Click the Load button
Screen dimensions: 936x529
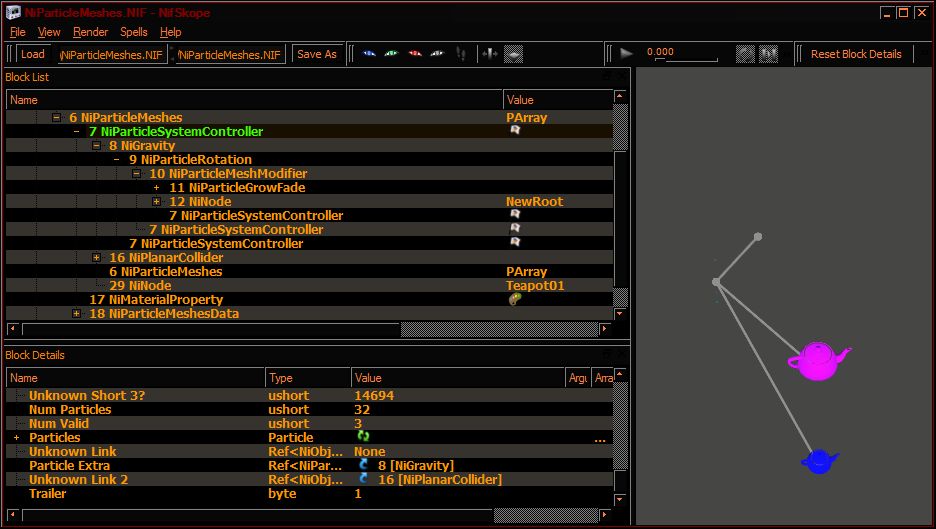(x=33, y=54)
